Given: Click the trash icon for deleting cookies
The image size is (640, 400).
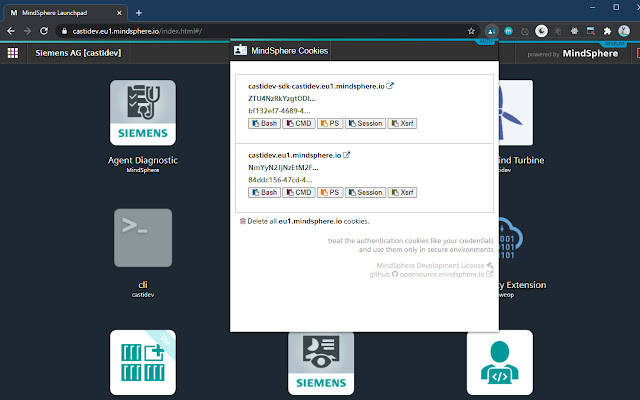Looking at the screenshot, I should pos(242,221).
